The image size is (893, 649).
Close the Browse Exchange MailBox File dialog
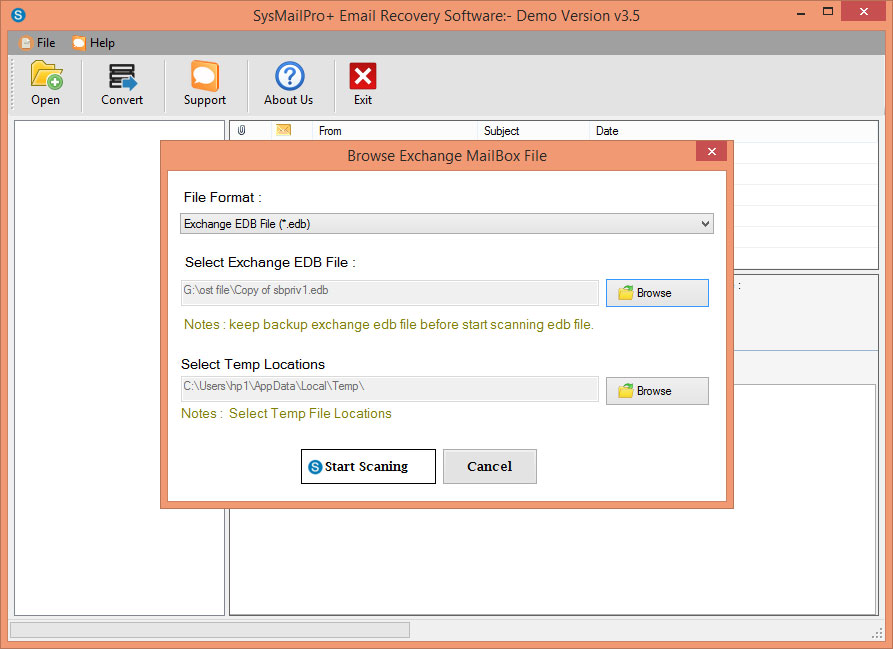click(711, 151)
